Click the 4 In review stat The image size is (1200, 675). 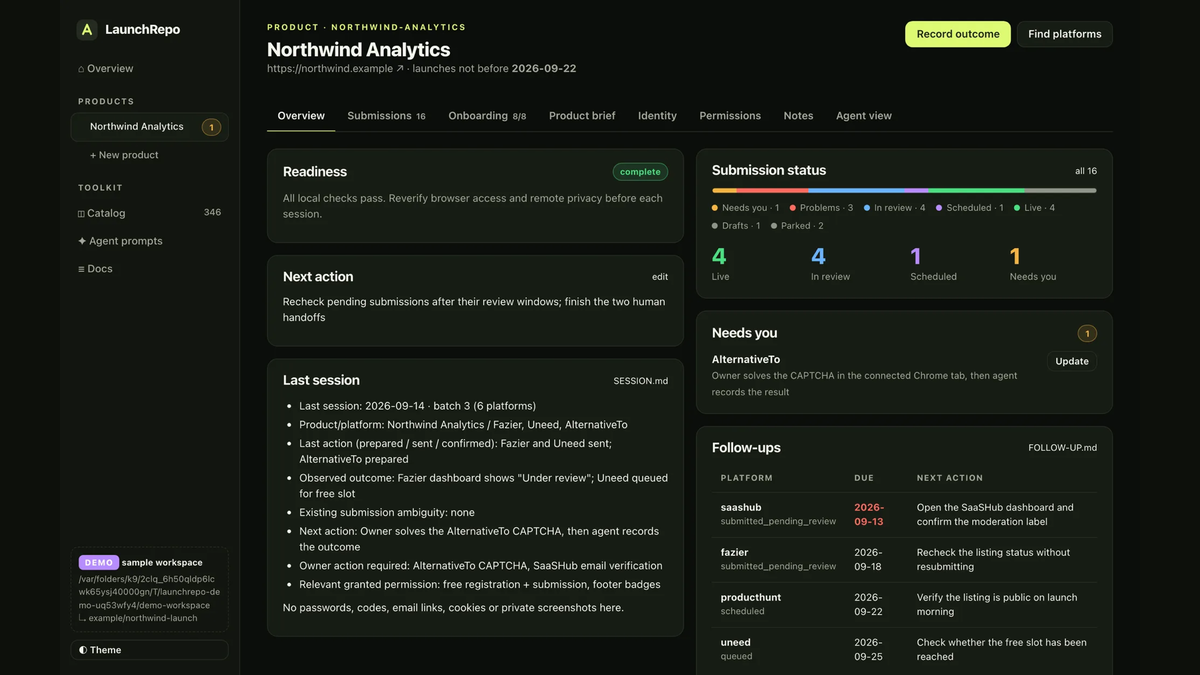[x=830, y=264]
